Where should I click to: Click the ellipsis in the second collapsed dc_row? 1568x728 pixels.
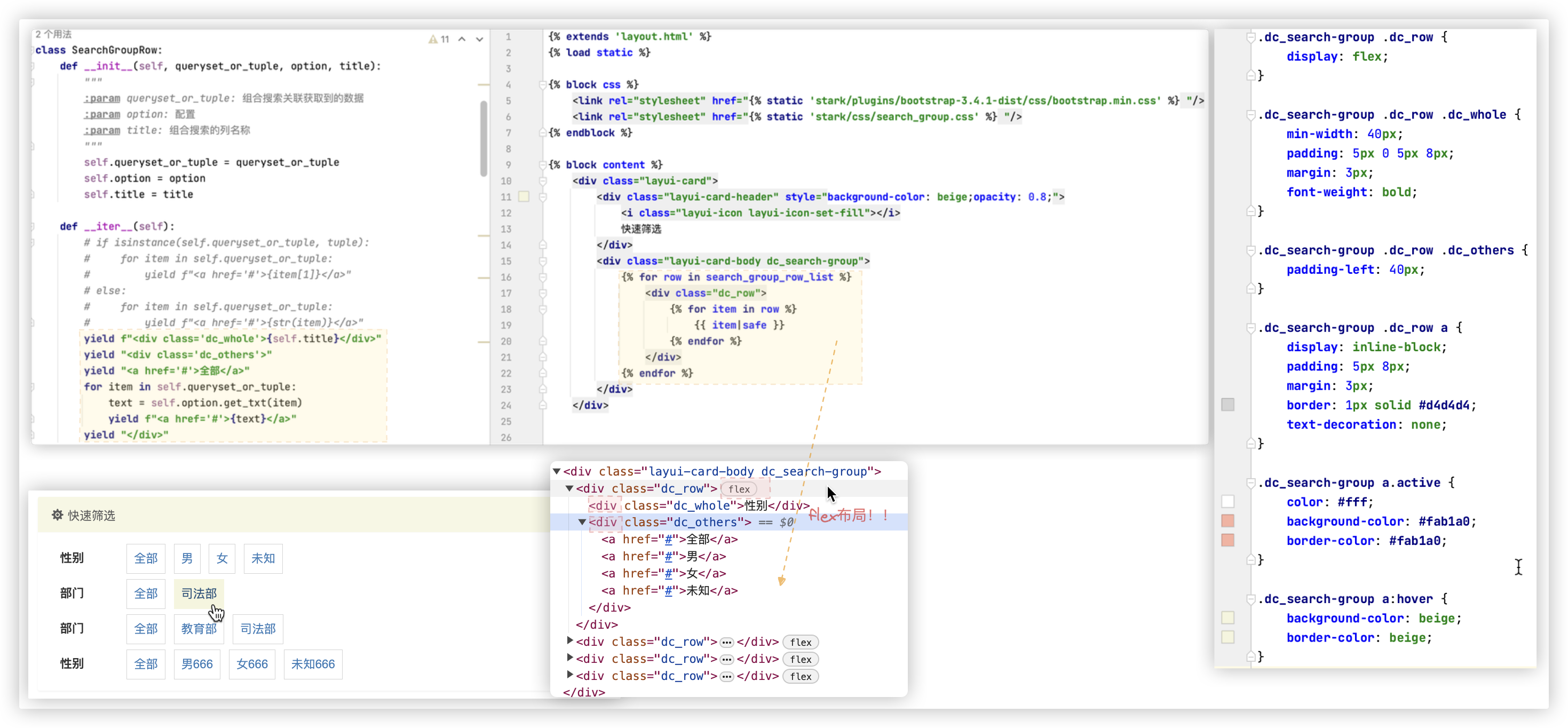[x=727, y=659]
